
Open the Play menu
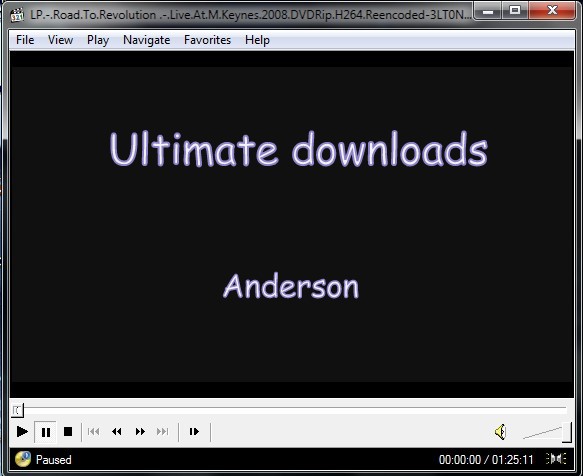98,40
